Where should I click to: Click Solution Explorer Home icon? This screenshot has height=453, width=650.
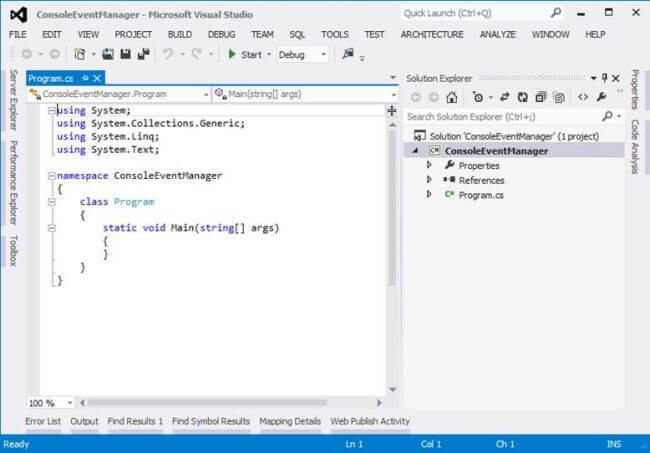click(452, 97)
